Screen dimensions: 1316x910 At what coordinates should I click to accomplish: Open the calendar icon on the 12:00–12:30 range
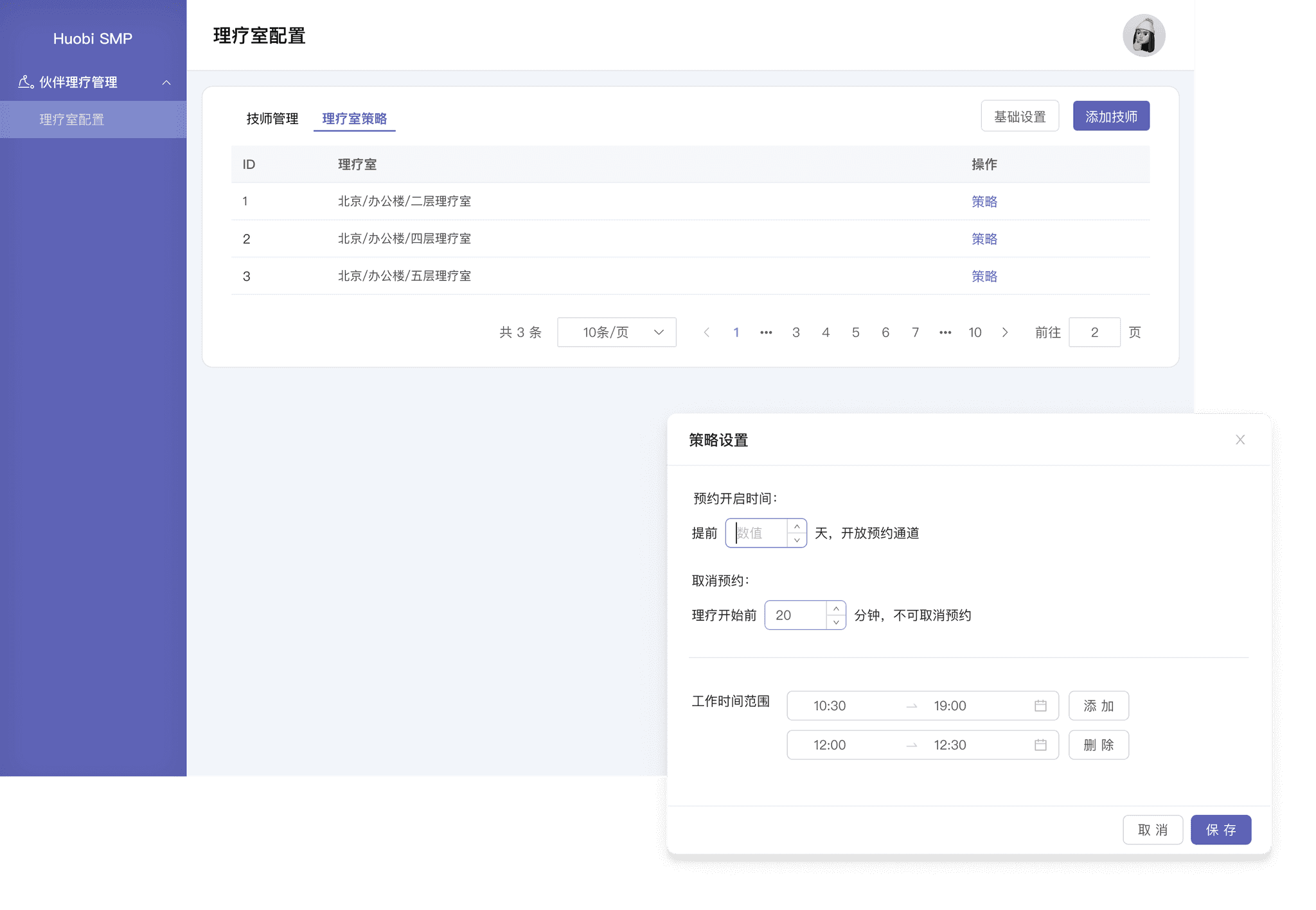tap(1040, 745)
